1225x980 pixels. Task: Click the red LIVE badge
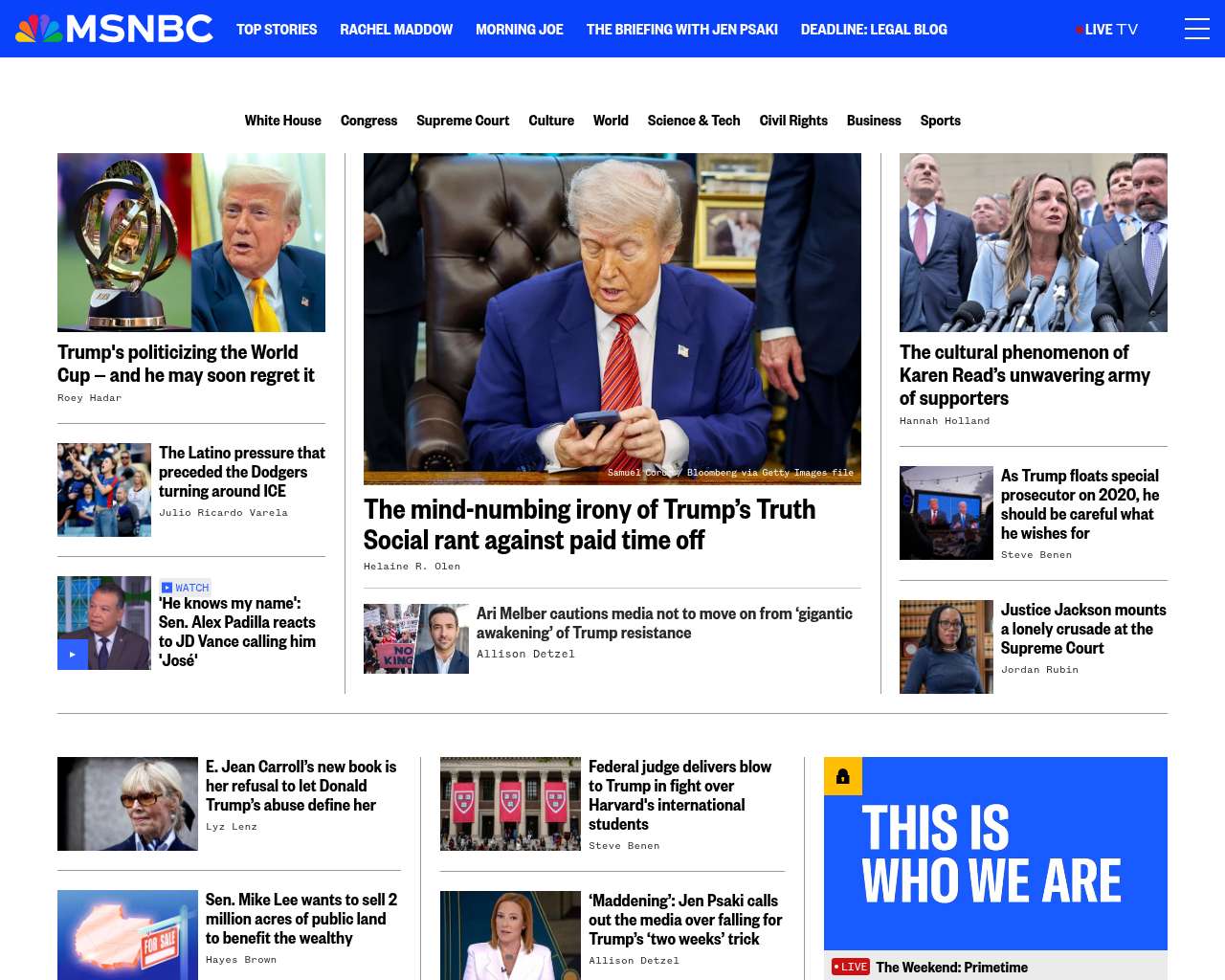pos(851,967)
